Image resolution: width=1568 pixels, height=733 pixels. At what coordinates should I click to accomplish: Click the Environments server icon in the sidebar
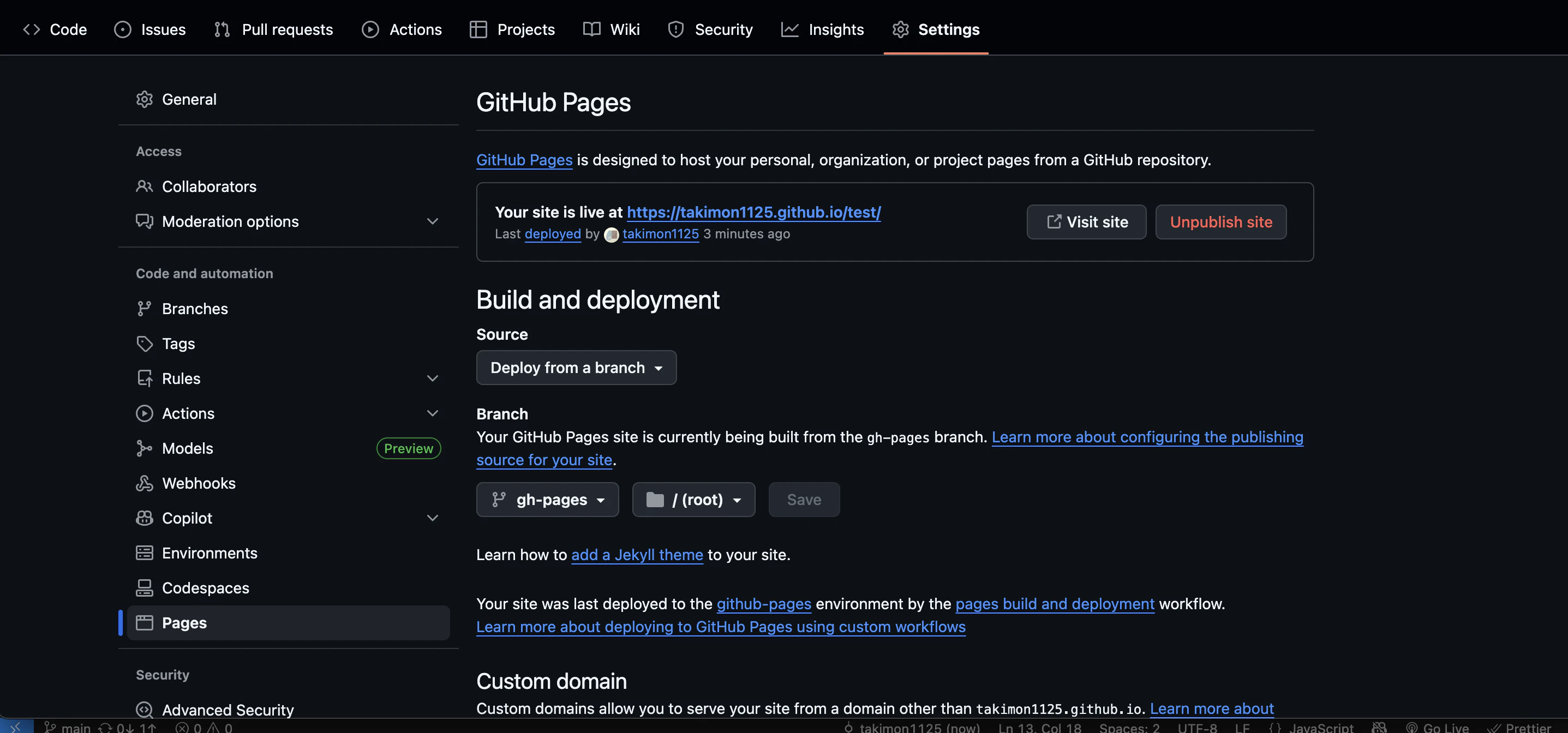[x=144, y=553]
